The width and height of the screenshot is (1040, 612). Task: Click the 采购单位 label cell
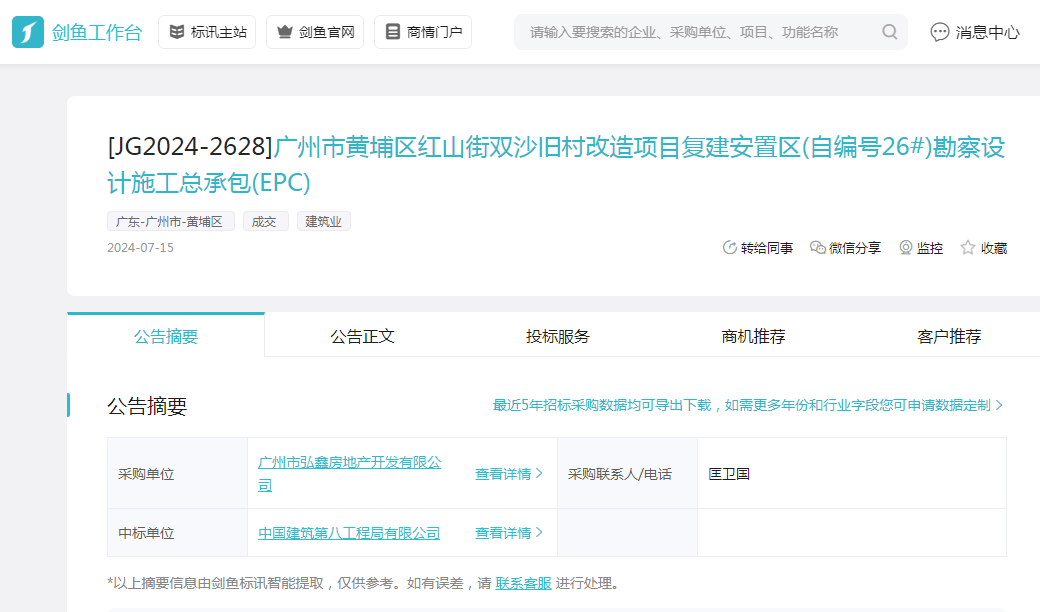[178, 473]
